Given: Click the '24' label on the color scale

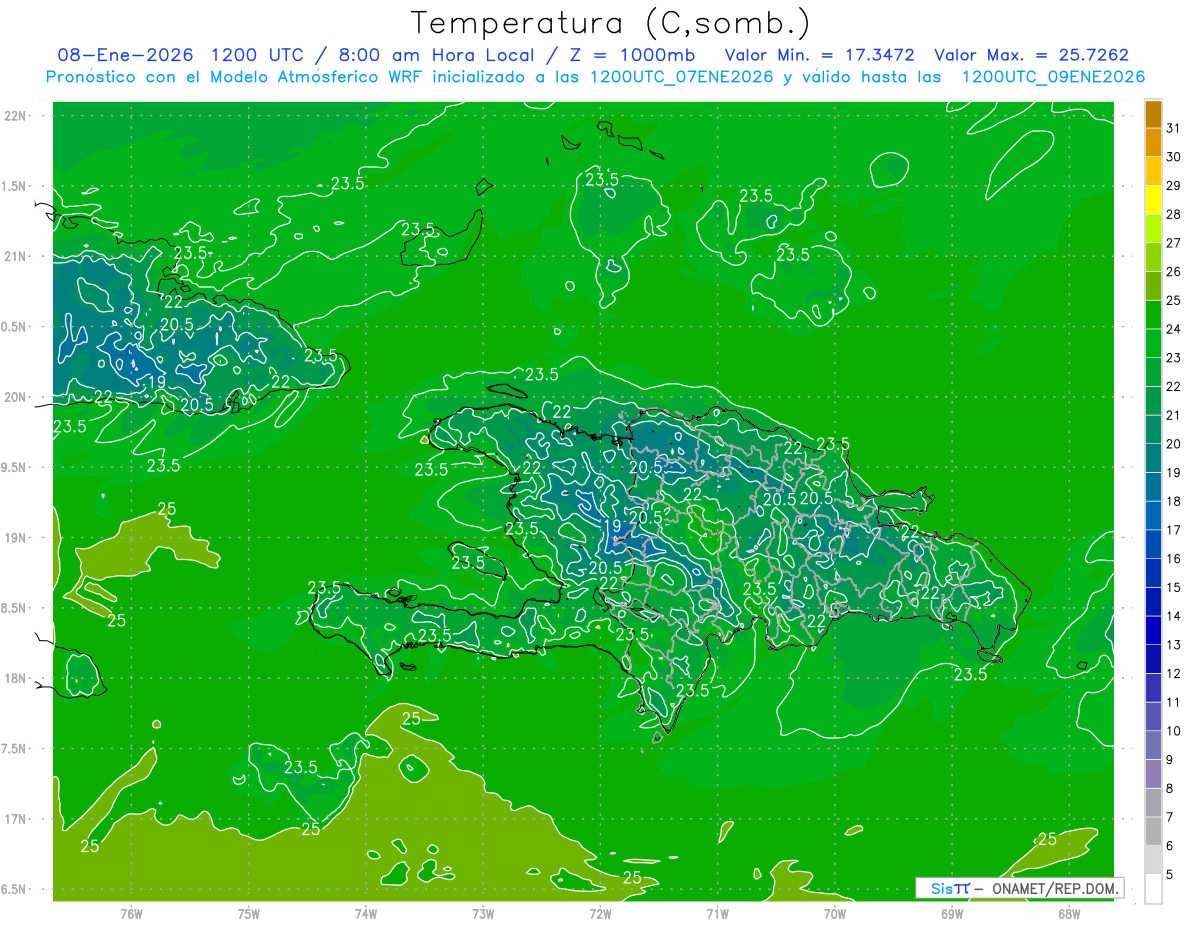Looking at the screenshot, I should pyautogui.click(x=1174, y=329).
